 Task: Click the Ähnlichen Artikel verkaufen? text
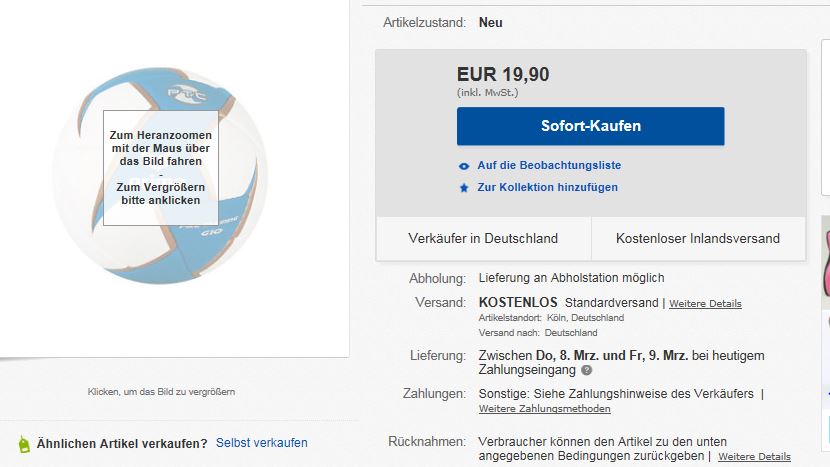point(122,444)
